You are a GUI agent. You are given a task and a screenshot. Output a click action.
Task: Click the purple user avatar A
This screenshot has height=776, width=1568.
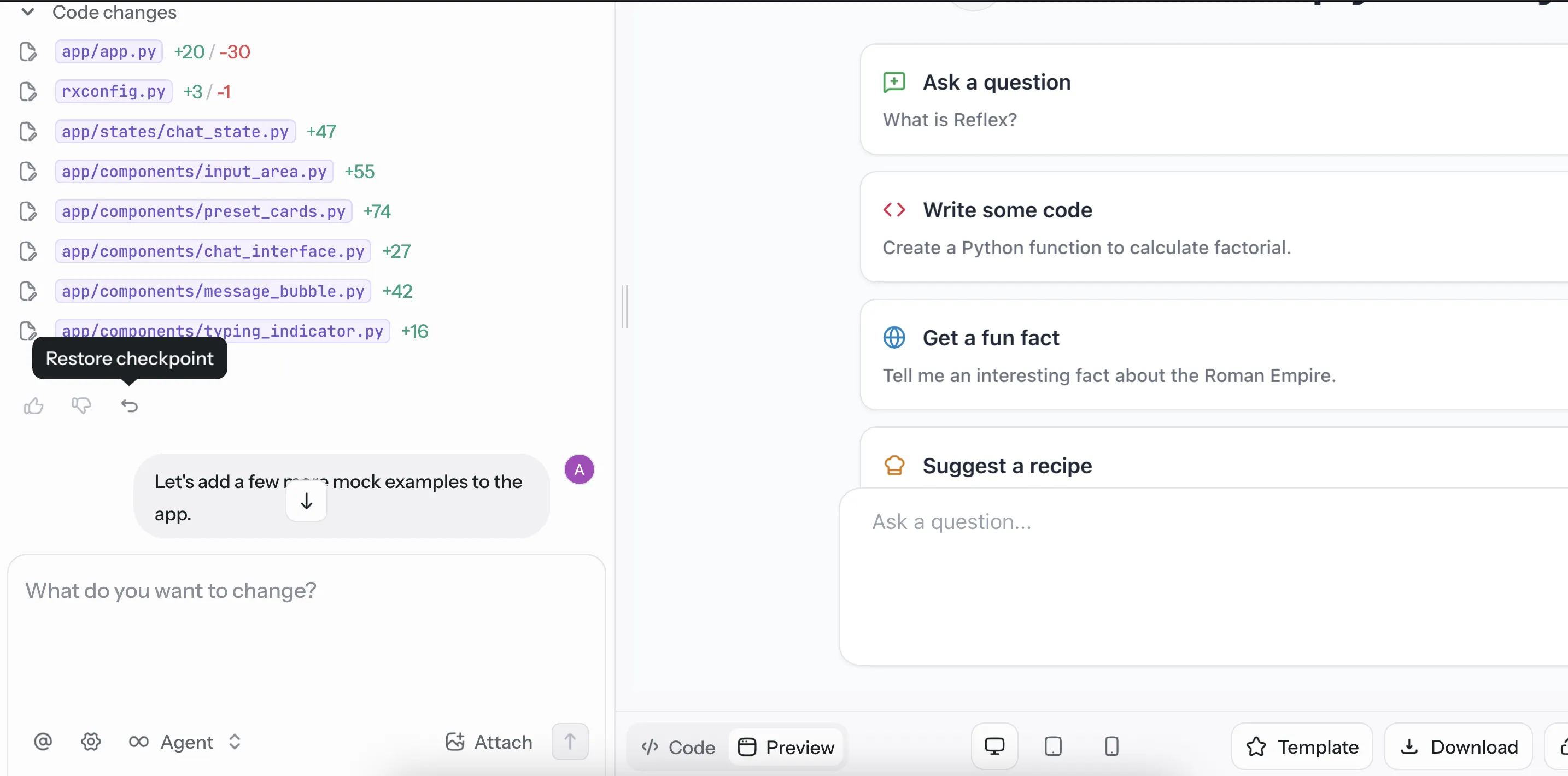click(579, 469)
